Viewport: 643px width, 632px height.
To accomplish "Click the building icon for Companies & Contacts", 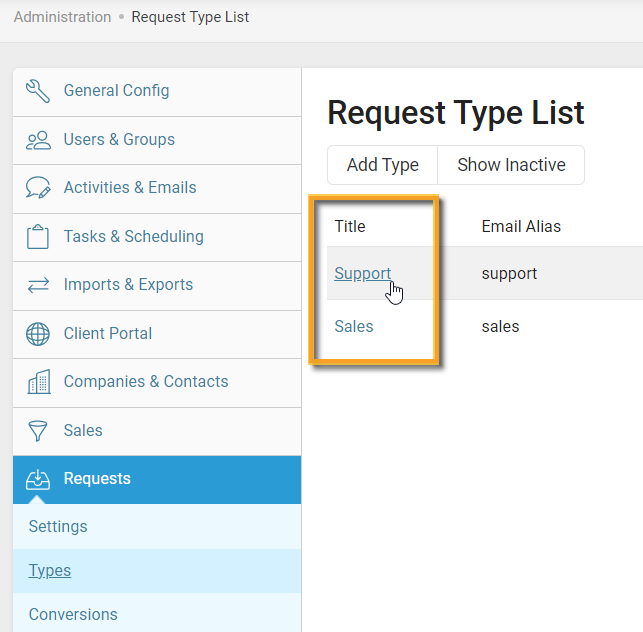I will (x=38, y=382).
